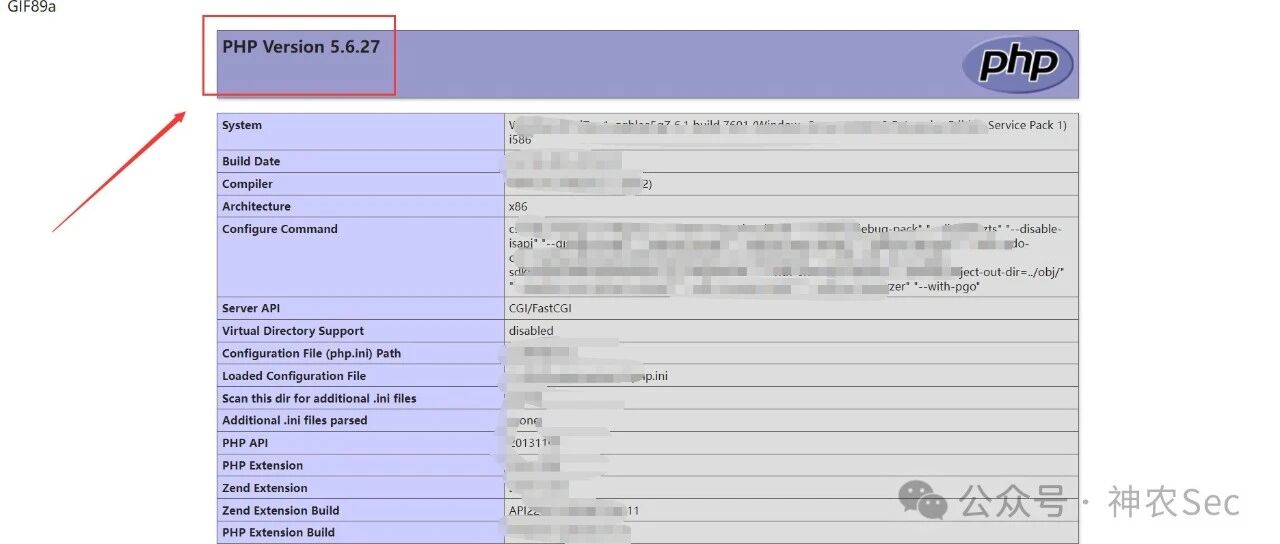Click the Loaded Configuration File label
The width and height of the screenshot is (1280, 544).
tap(294, 376)
